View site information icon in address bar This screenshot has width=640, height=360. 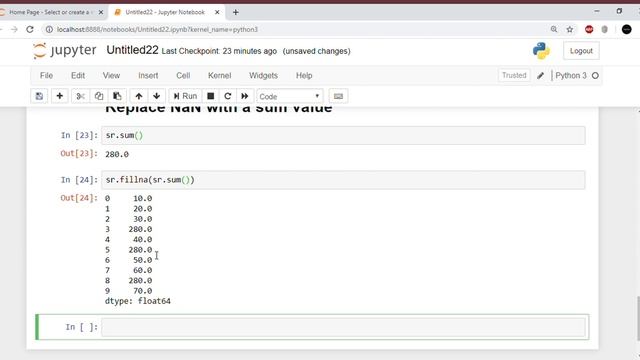pos(49,29)
